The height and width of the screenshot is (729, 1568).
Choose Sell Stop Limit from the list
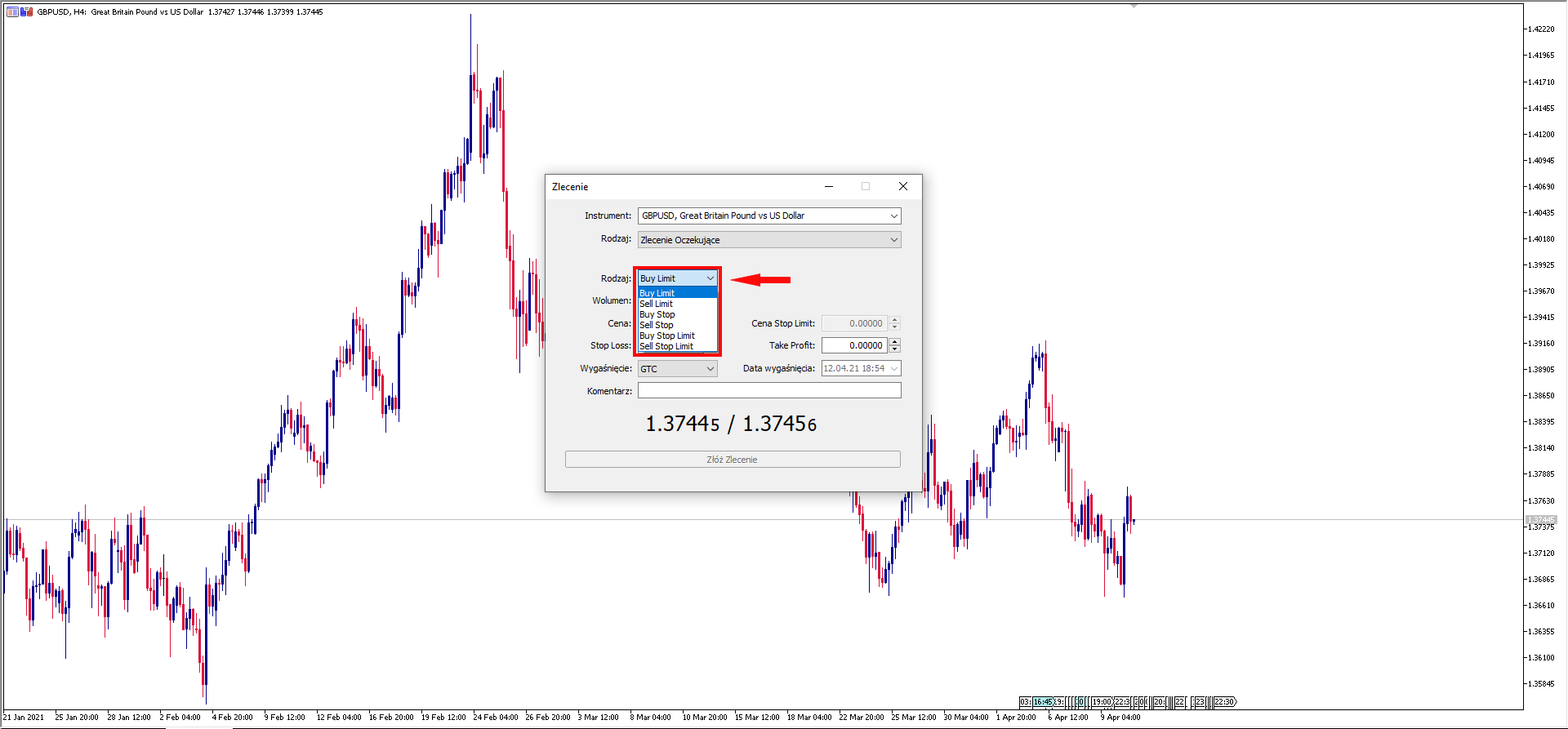[677, 346]
